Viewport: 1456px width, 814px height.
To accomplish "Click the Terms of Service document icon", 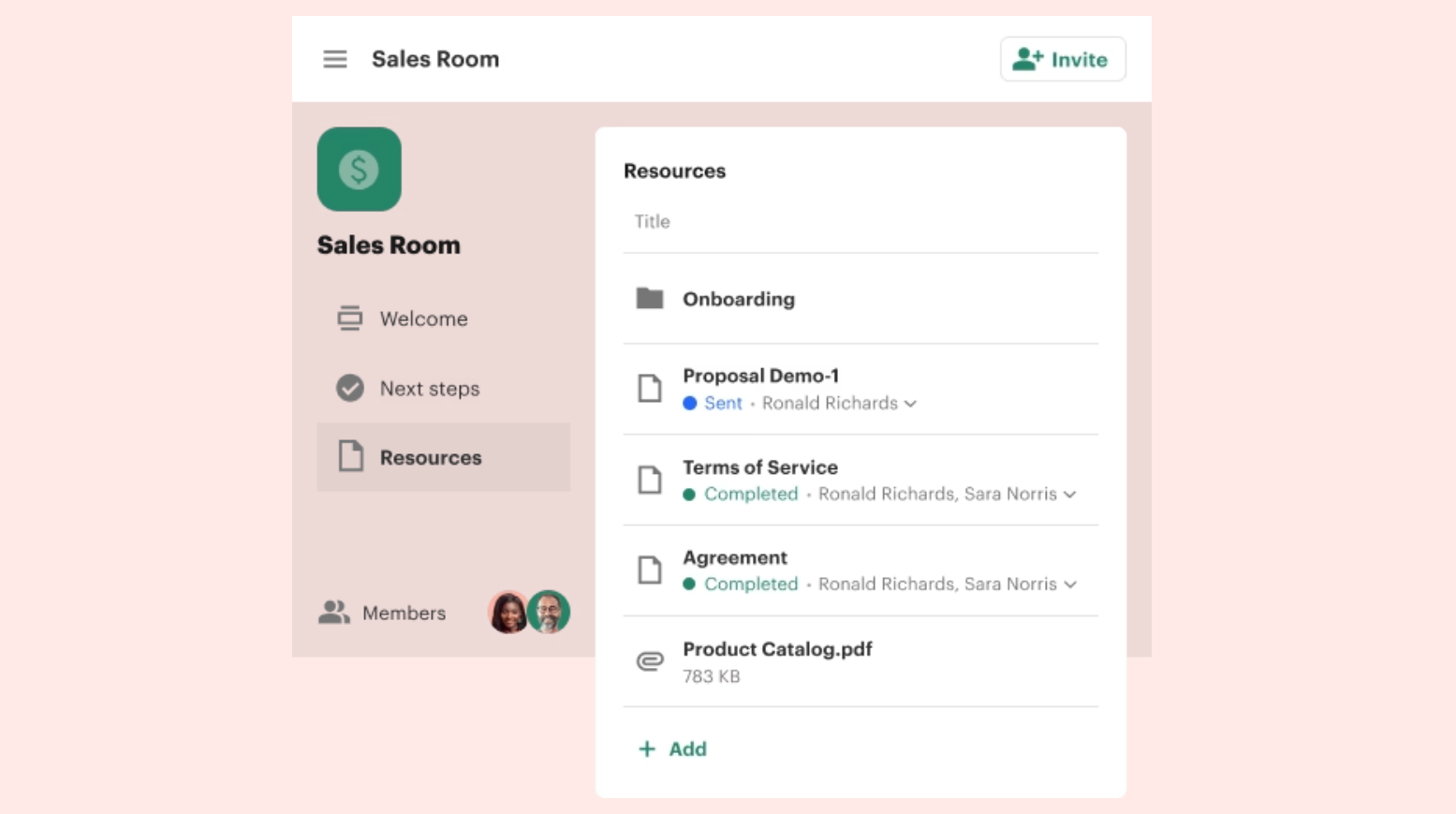I will click(650, 480).
